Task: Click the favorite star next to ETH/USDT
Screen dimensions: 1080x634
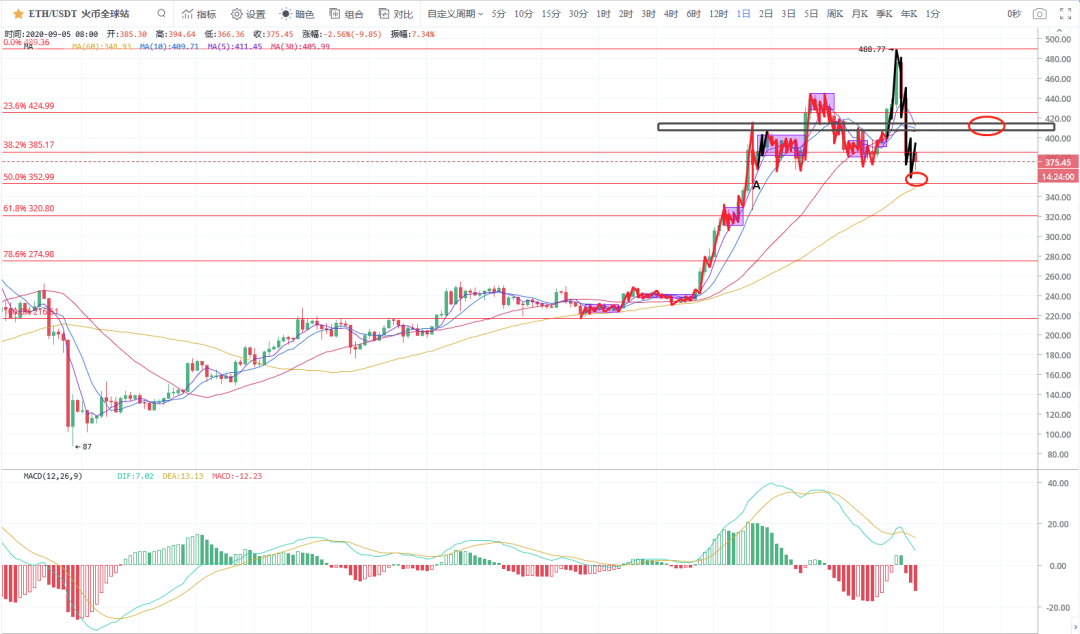Action: pos(19,14)
